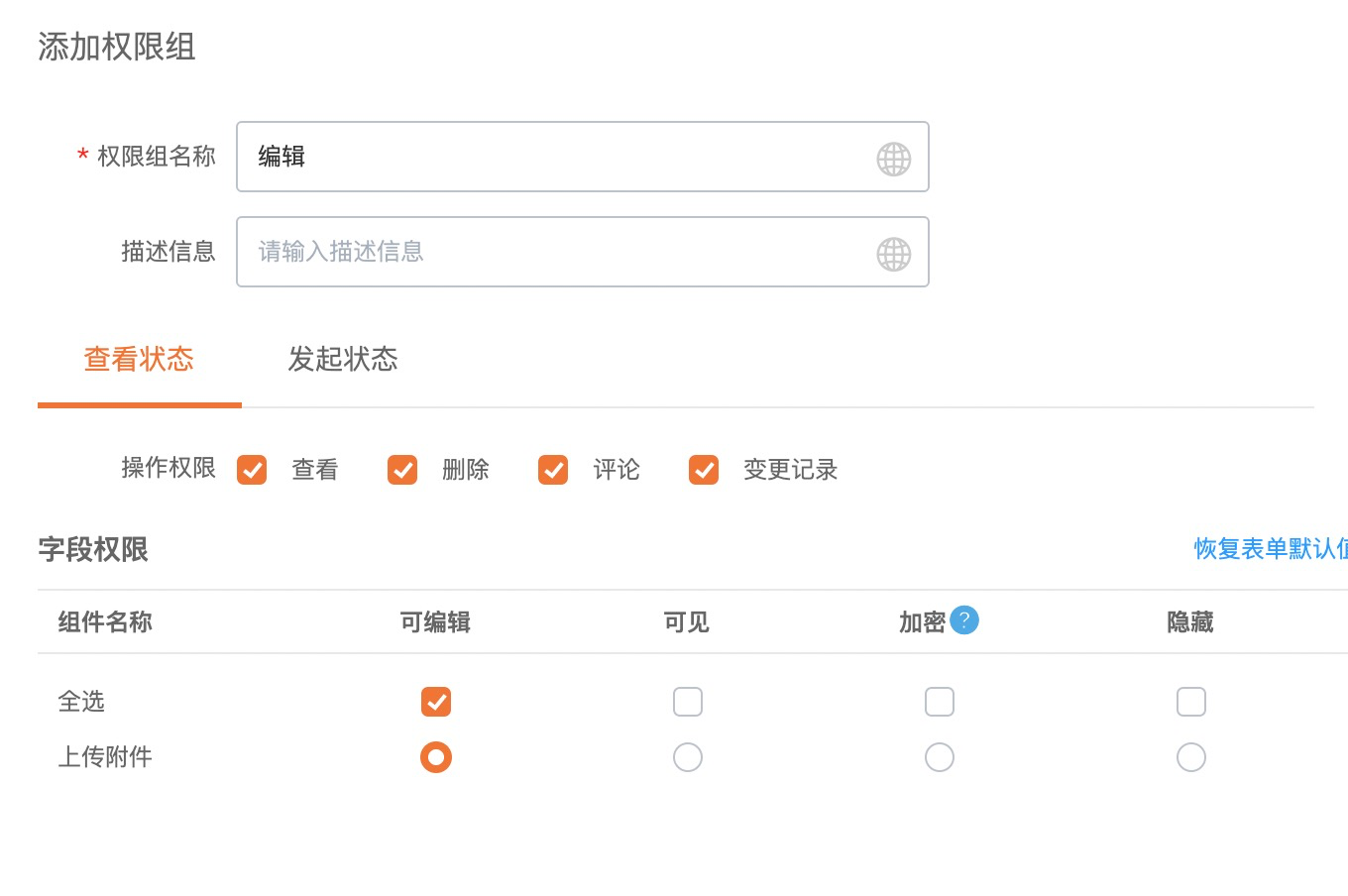Click globe icon in description field
This screenshot has height=896, width=1348.
coord(893,254)
